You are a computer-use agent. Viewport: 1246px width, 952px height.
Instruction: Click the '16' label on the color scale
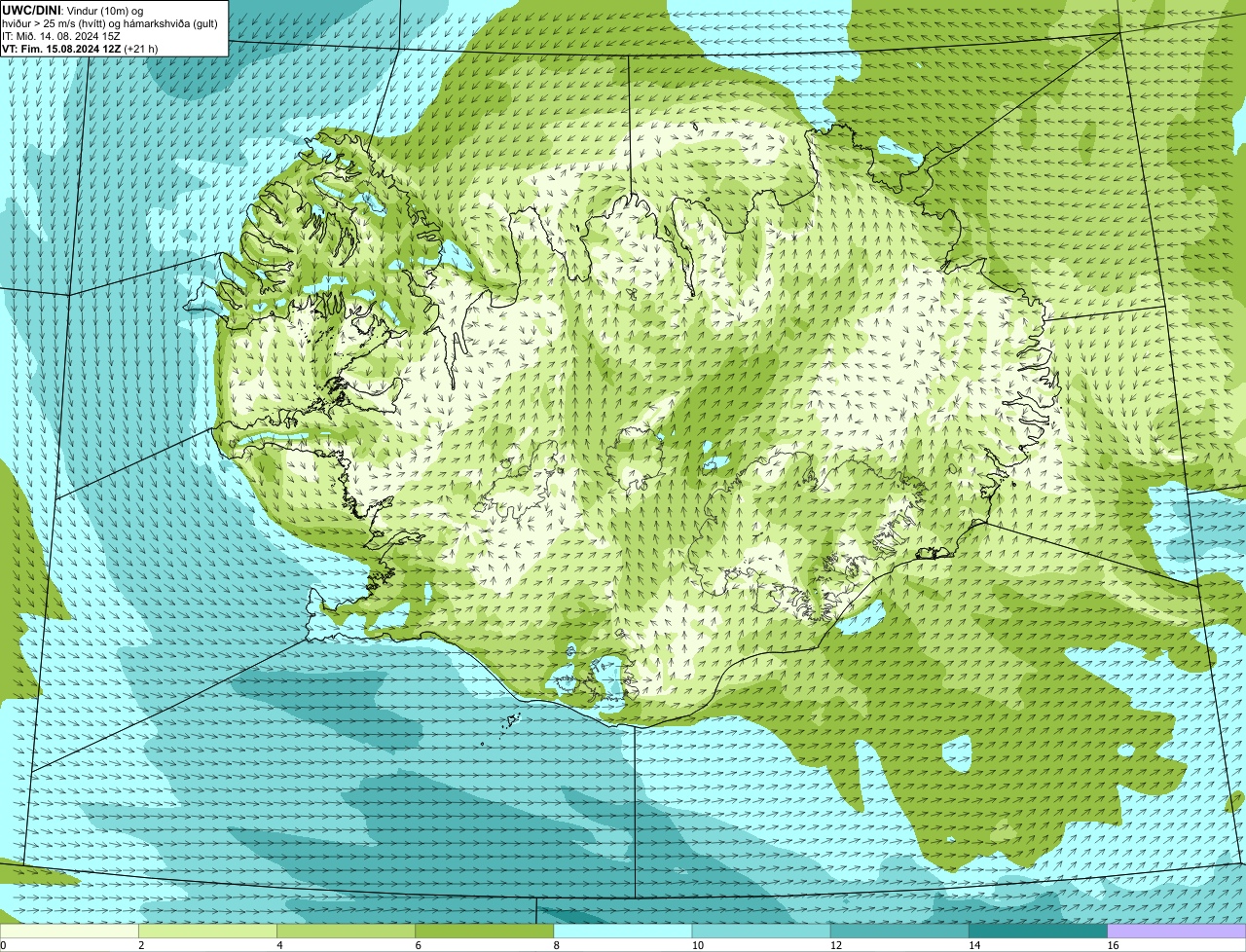(1113, 945)
